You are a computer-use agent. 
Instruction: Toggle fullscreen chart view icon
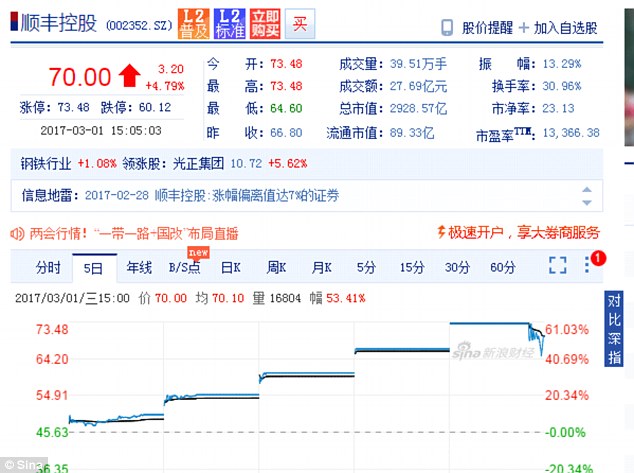pos(557,266)
